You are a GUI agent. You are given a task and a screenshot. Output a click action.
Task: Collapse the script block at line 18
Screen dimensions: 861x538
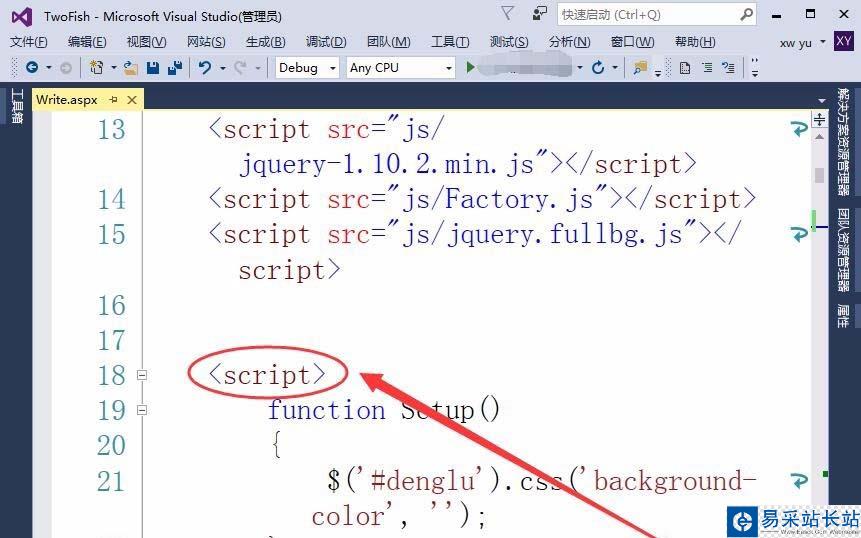(x=142, y=375)
